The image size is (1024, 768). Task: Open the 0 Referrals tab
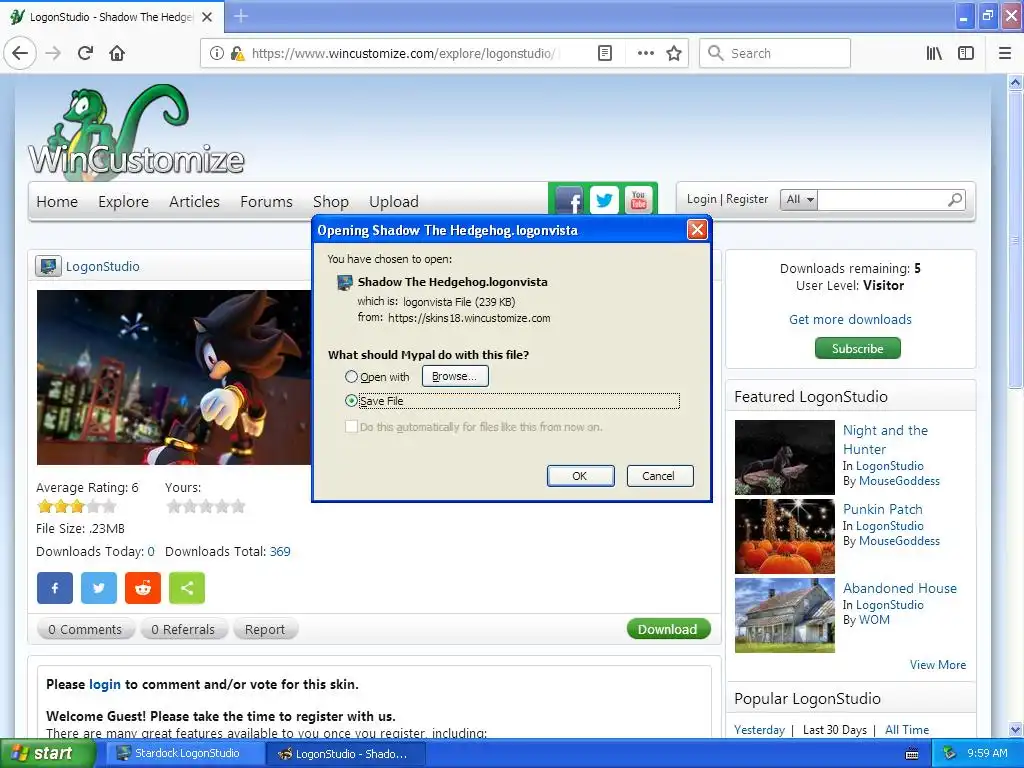coord(183,630)
